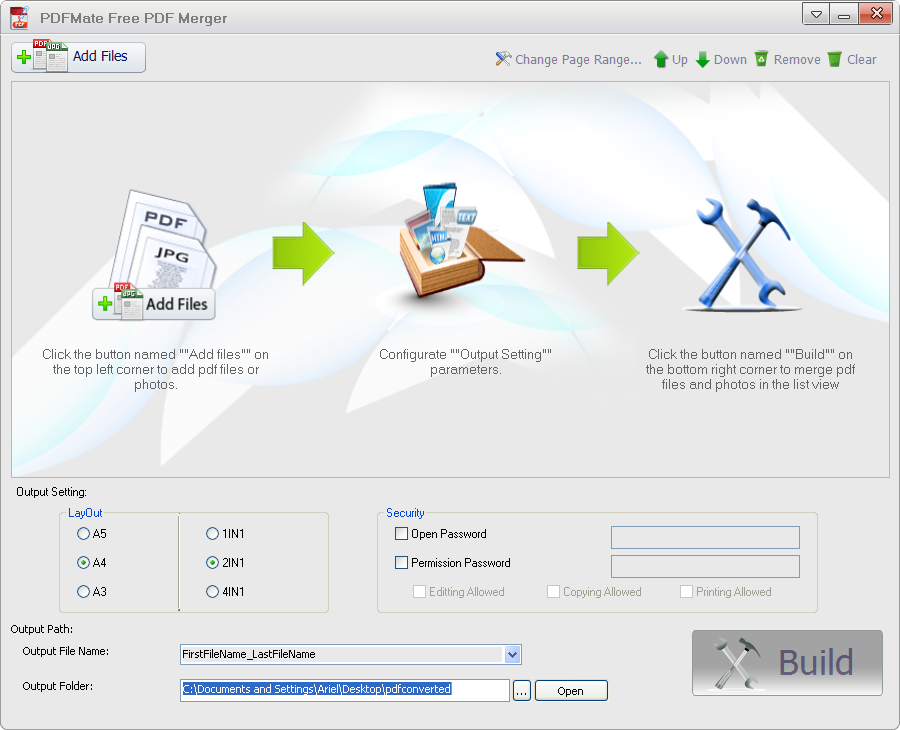Check the Printing Allowed option

point(687,592)
